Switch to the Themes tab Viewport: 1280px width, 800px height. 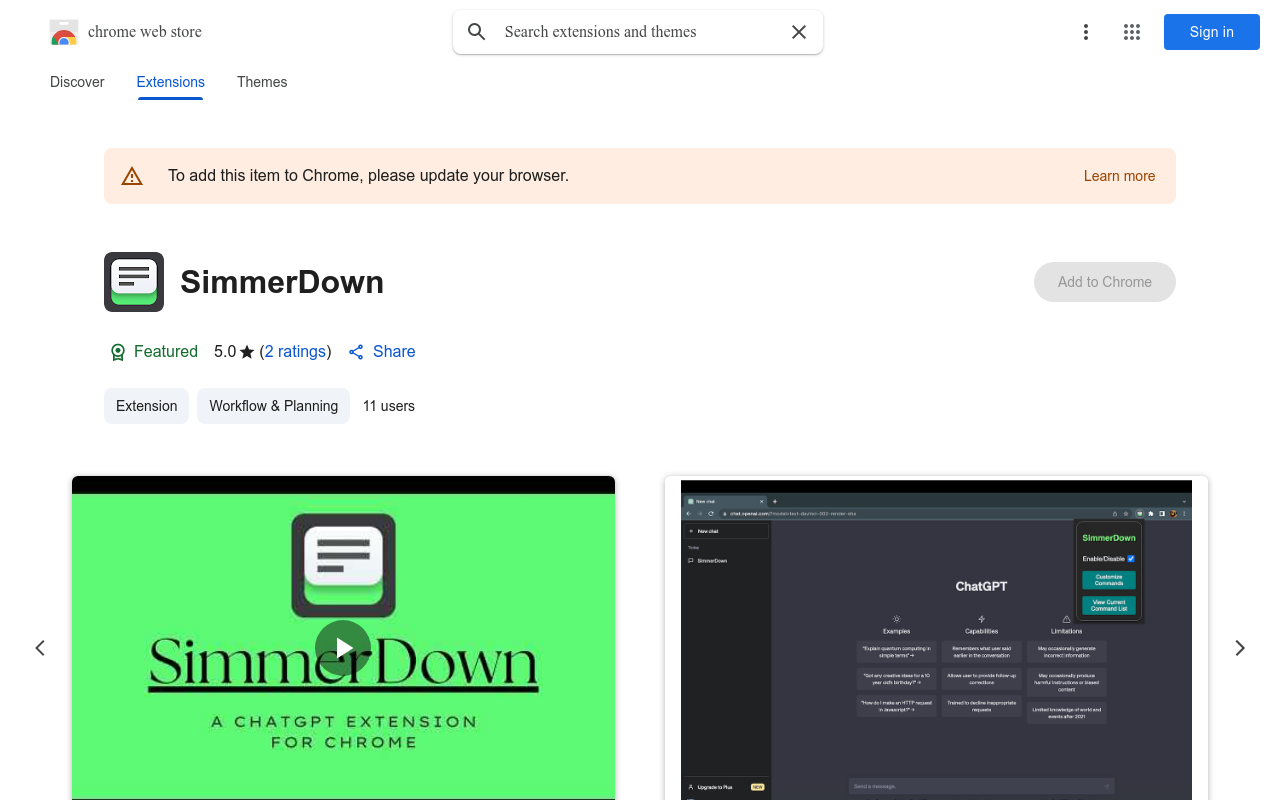(262, 82)
